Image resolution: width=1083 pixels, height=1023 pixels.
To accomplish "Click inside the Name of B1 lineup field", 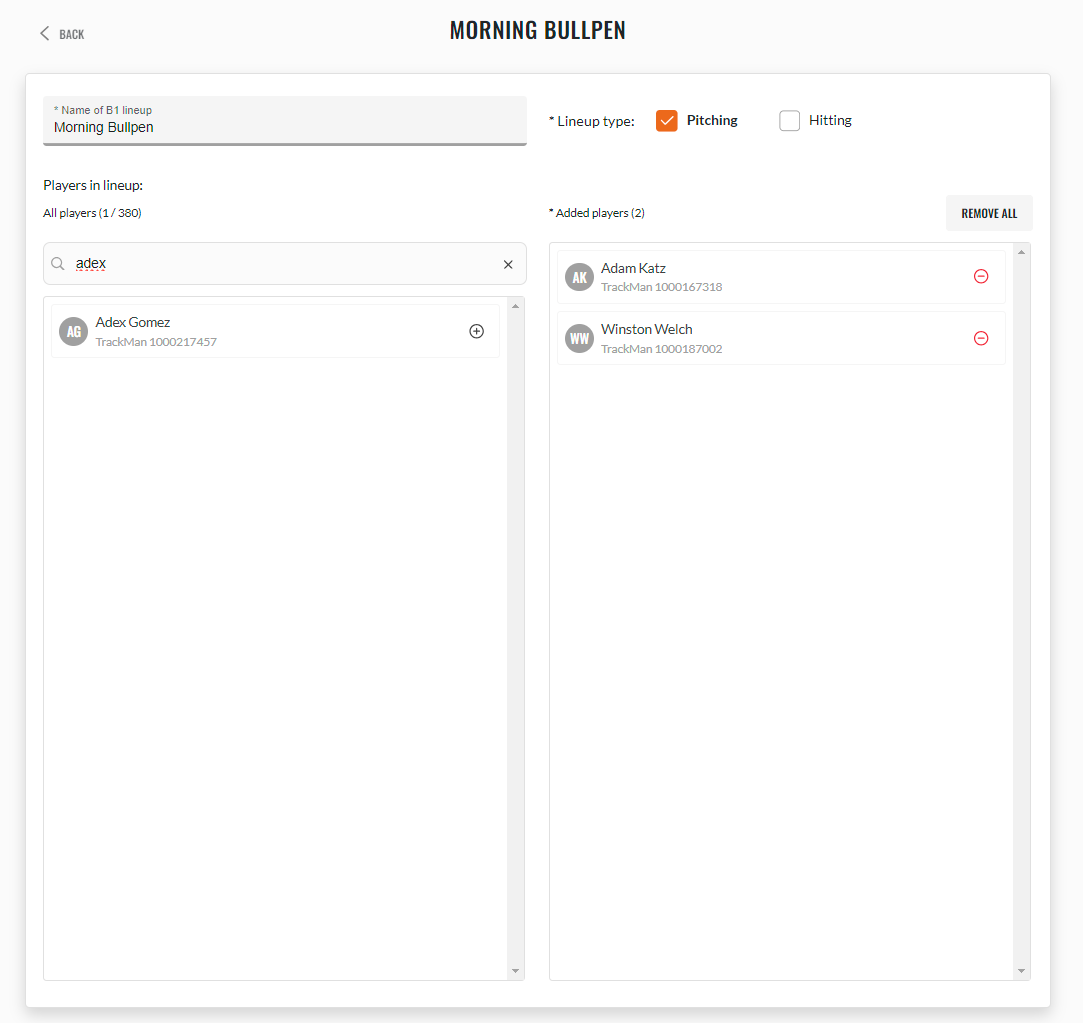I will pyautogui.click(x=285, y=127).
